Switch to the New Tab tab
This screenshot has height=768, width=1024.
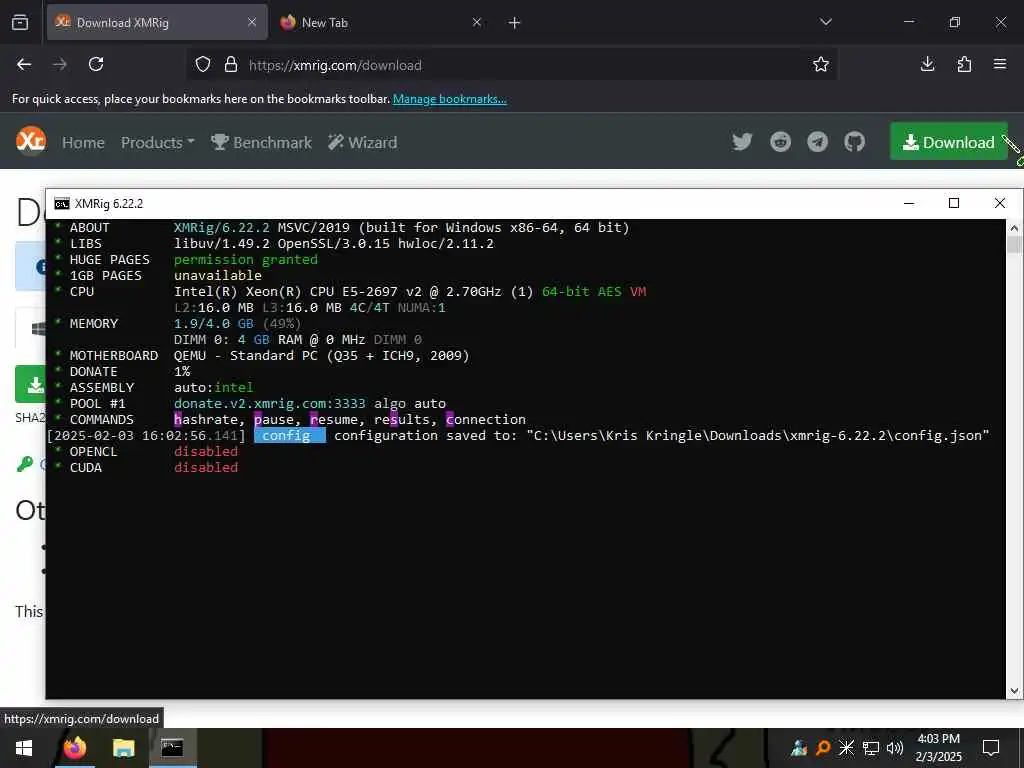[383, 22]
